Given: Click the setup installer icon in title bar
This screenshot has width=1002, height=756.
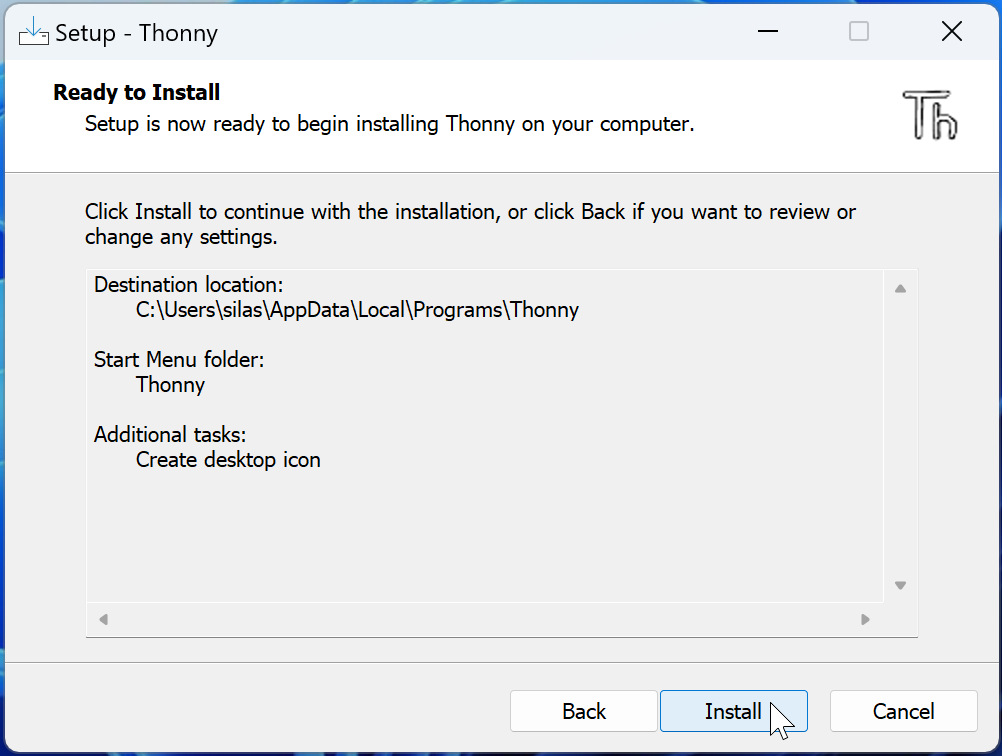Looking at the screenshot, I should pyautogui.click(x=33, y=31).
